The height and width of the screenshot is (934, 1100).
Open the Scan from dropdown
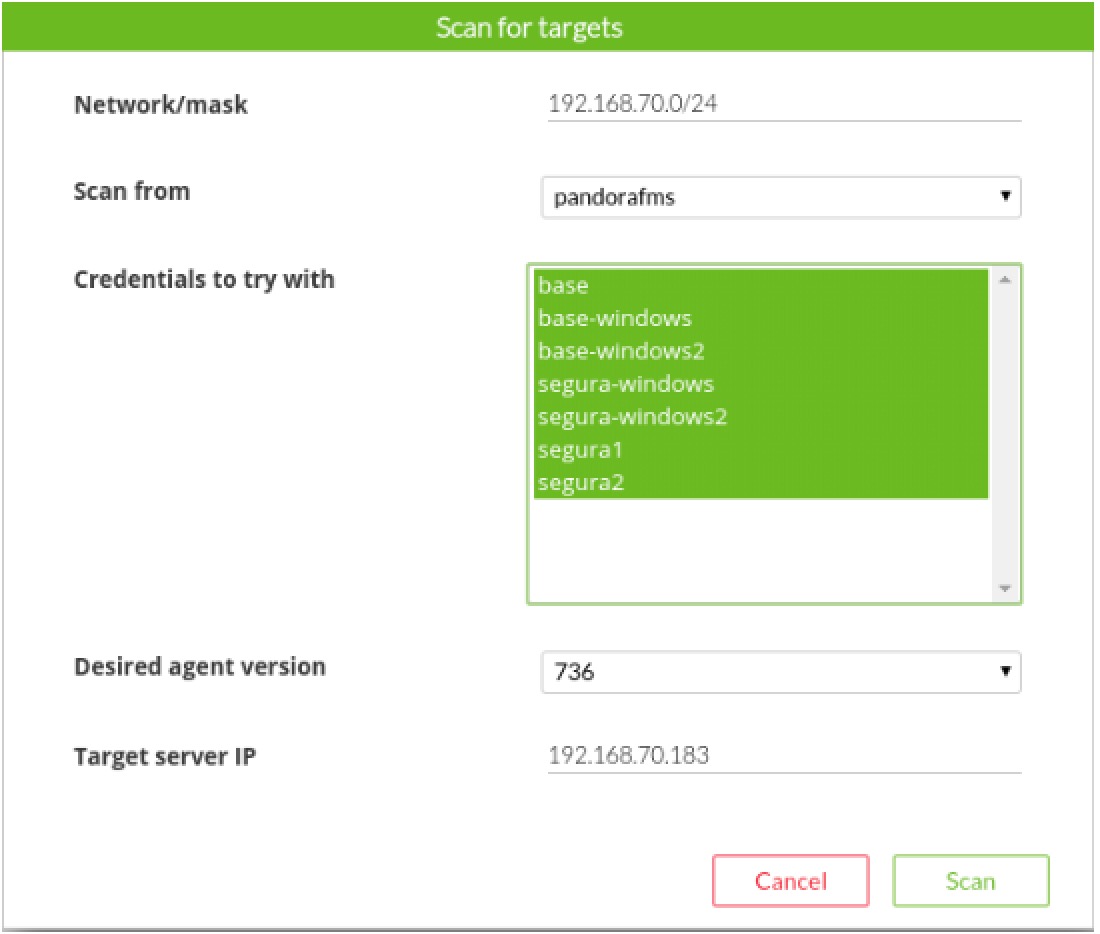781,197
